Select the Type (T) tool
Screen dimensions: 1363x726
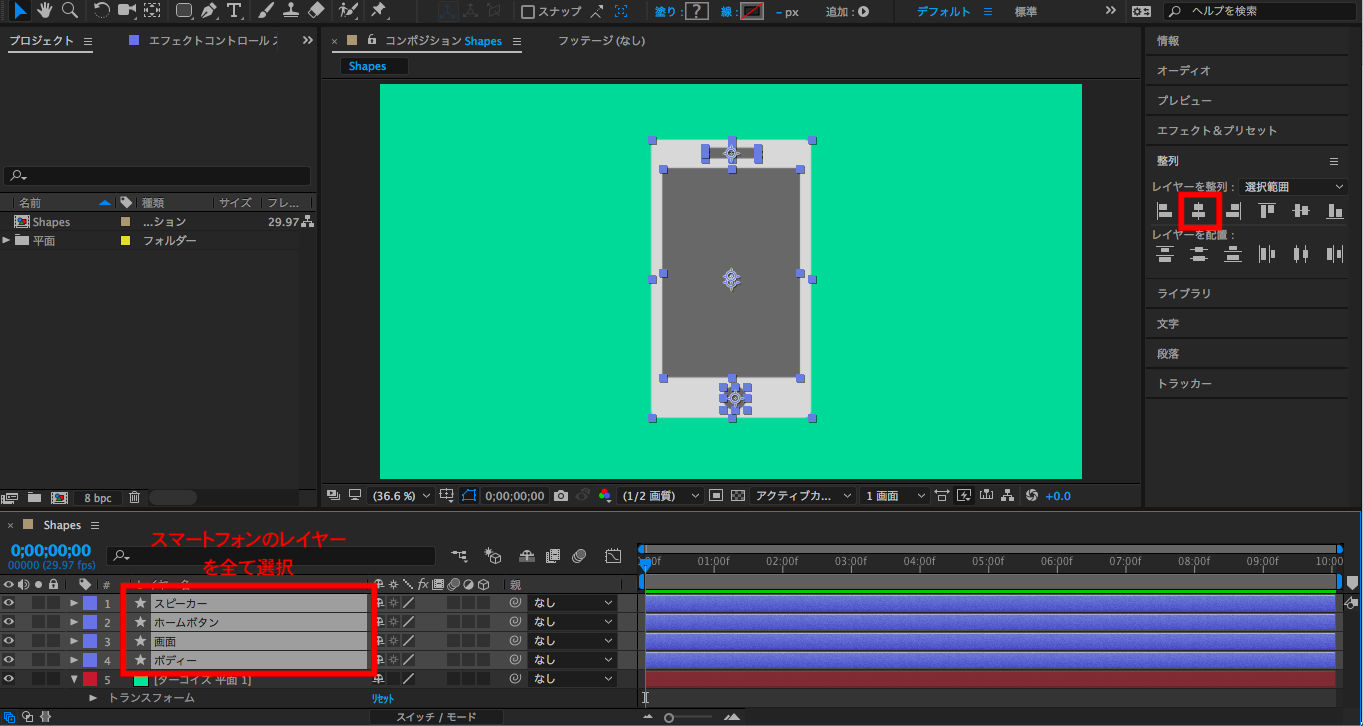pyautogui.click(x=234, y=11)
